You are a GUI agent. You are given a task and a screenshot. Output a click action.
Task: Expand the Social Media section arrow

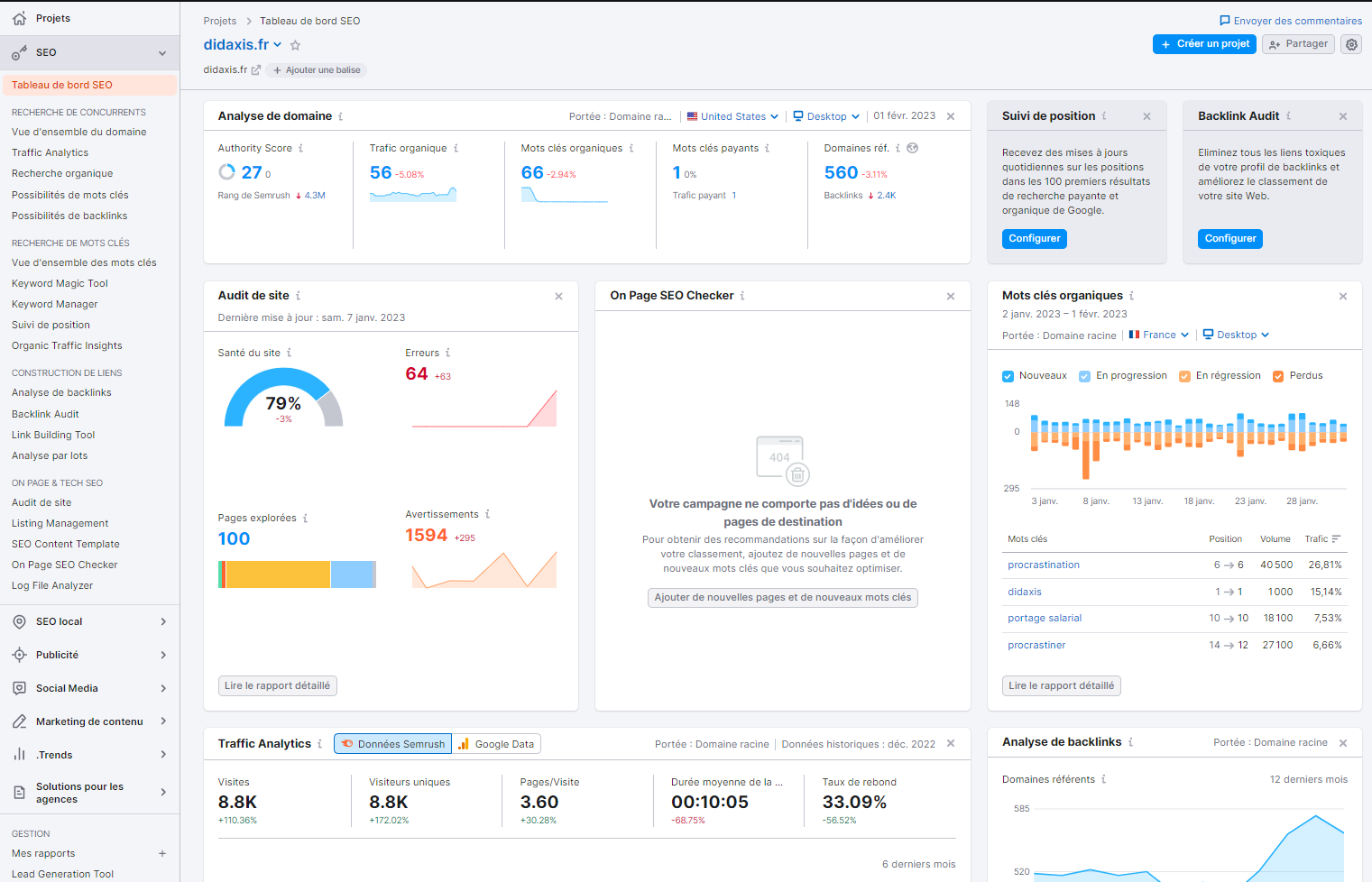point(163,688)
